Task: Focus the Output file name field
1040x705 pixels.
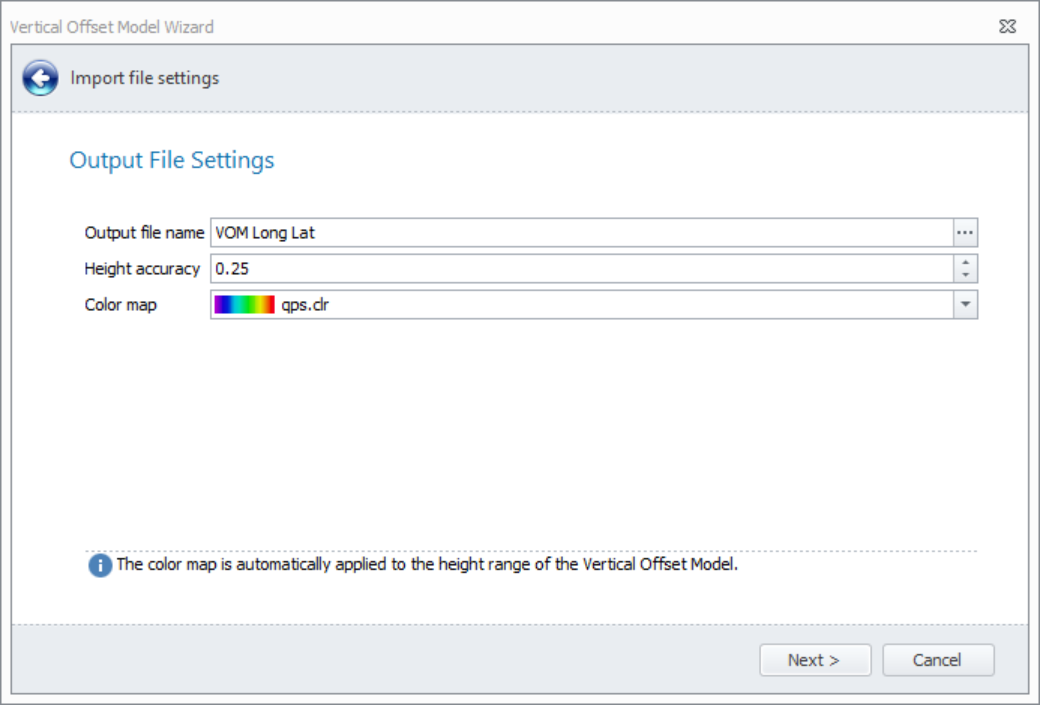Action: point(580,233)
